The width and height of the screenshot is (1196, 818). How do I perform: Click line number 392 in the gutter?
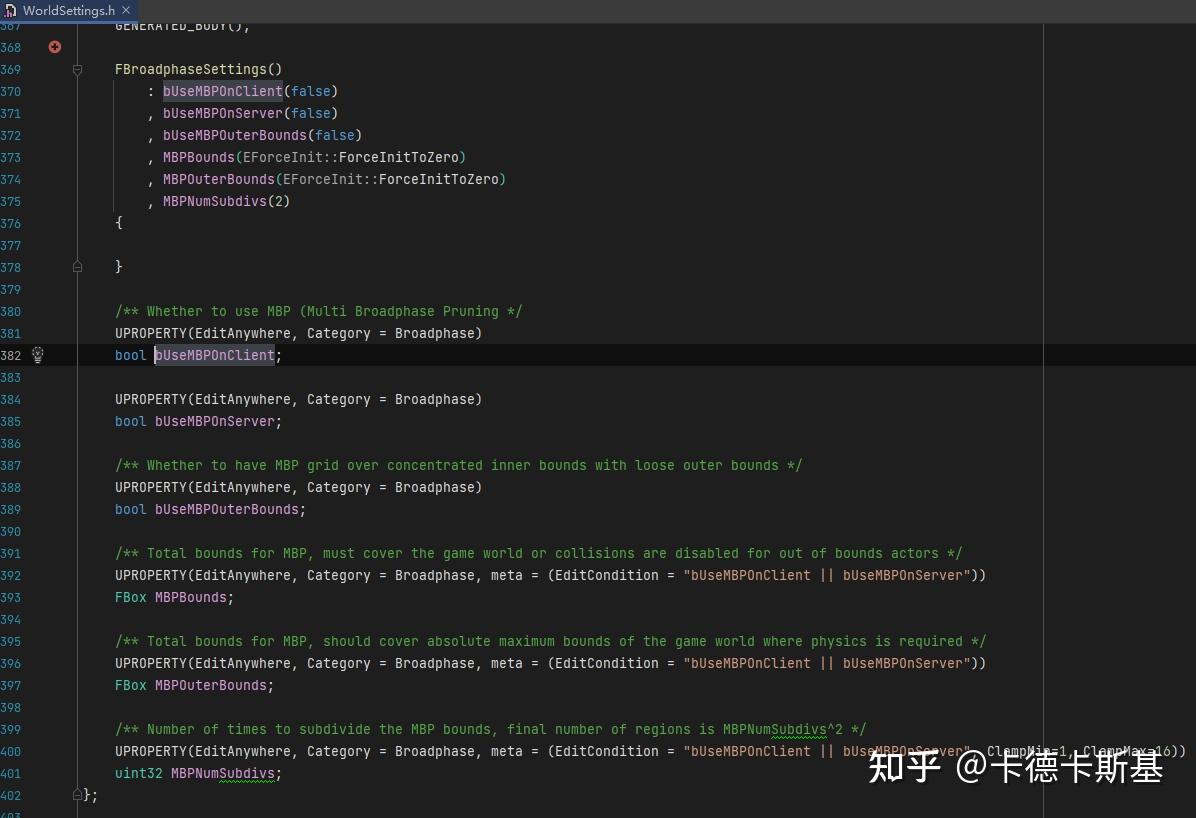pos(11,575)
